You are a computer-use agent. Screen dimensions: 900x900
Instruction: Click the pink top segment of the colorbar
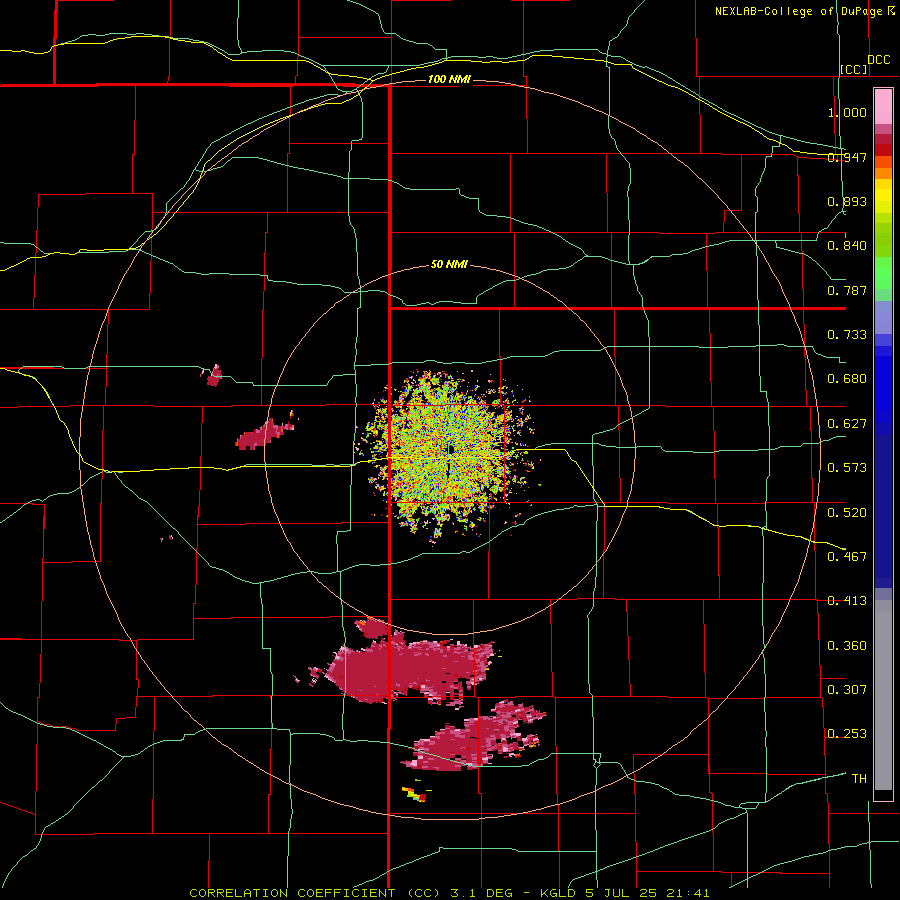[x=883, y=106]
